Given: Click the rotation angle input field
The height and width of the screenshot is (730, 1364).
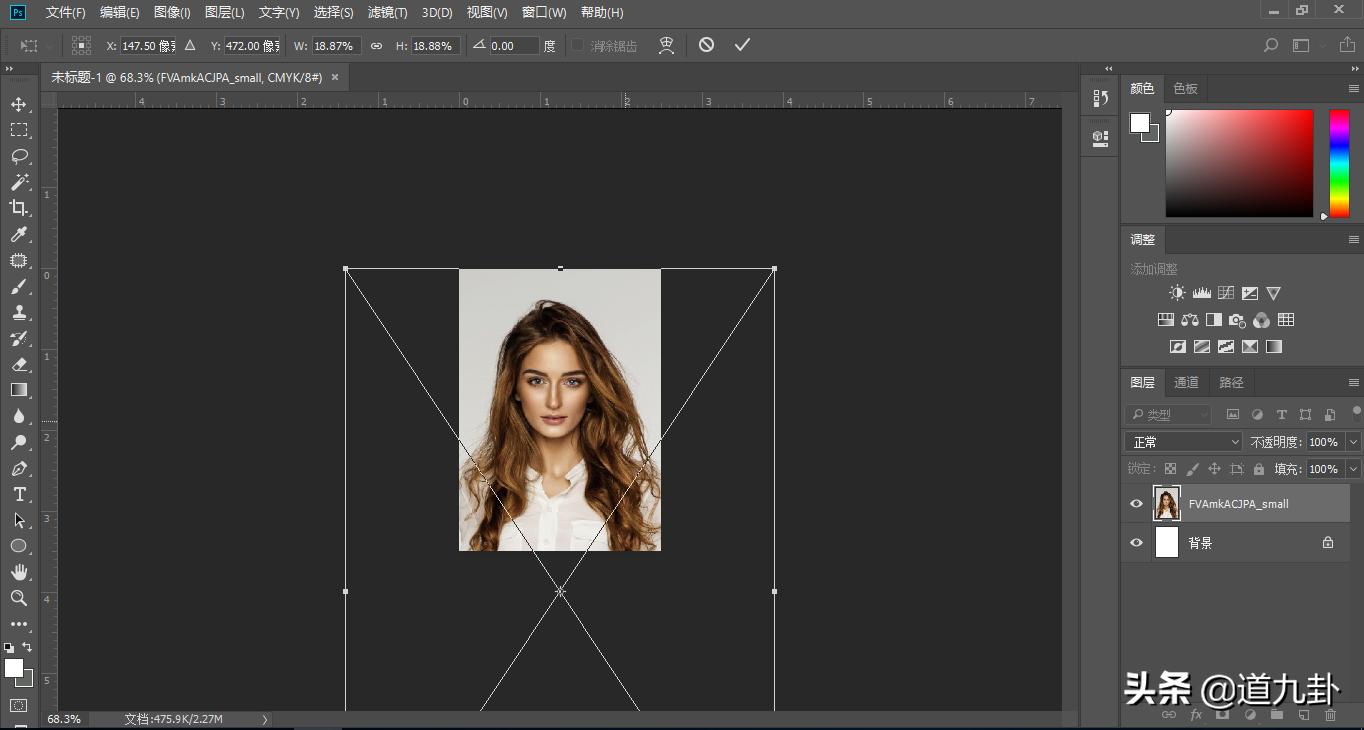Looking at the screenshot, I should tap(514, 46).
